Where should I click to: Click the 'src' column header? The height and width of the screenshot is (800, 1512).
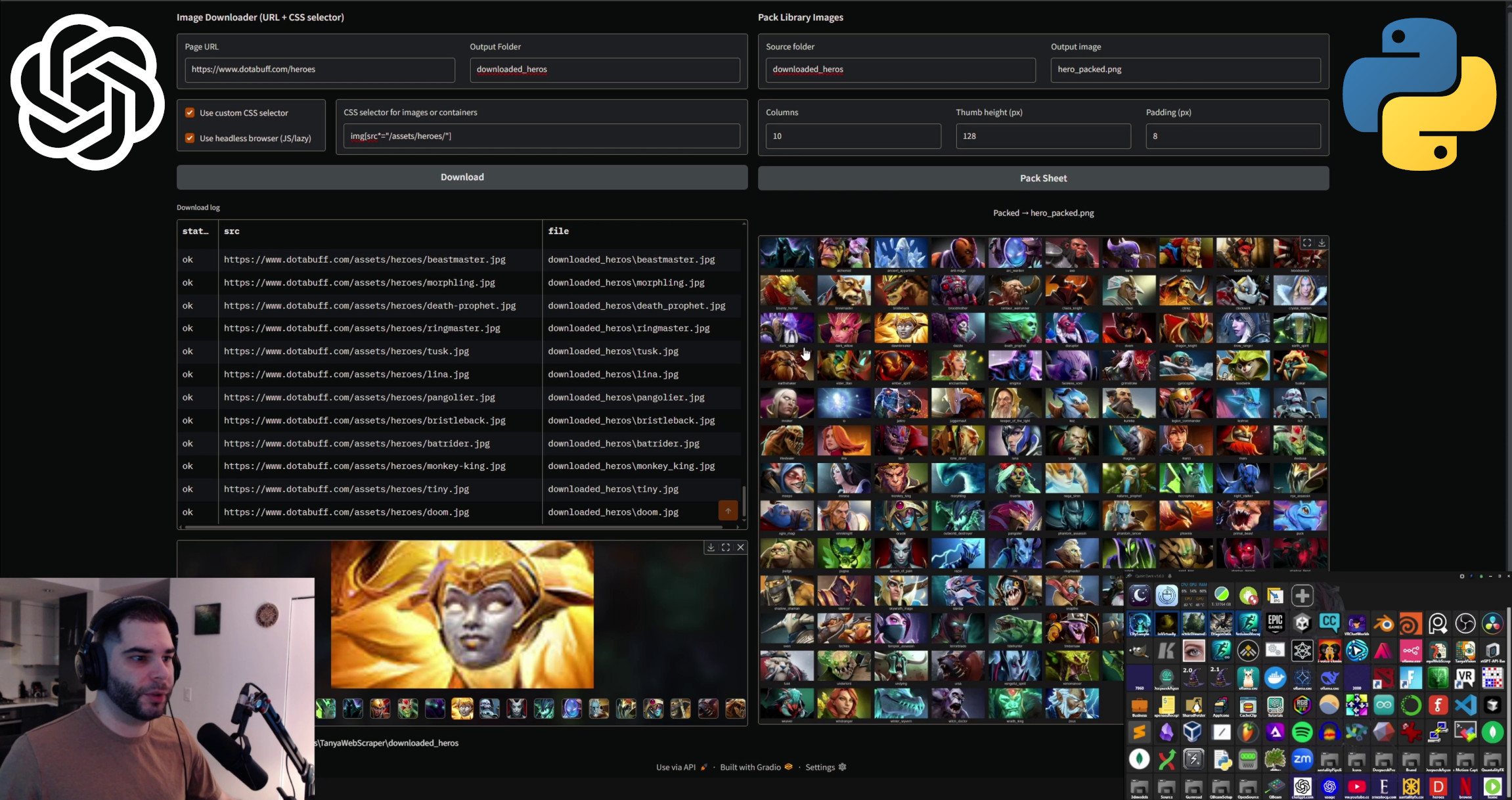(232, 231)
